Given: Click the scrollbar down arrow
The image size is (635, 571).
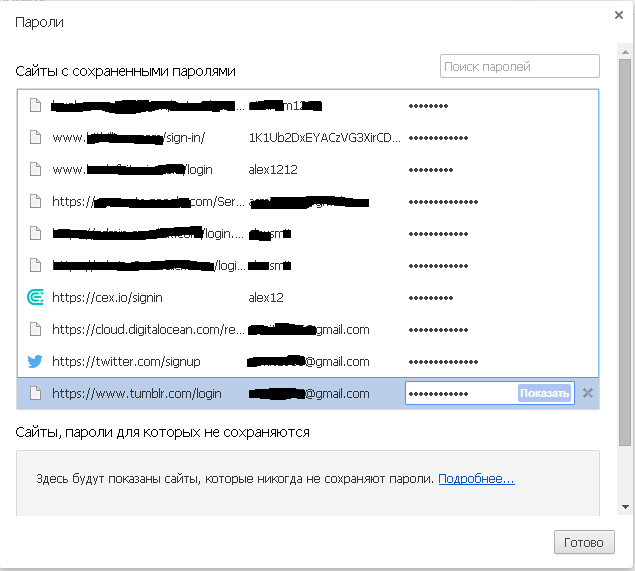Looking at the screenshot, I should click(625, 507).
